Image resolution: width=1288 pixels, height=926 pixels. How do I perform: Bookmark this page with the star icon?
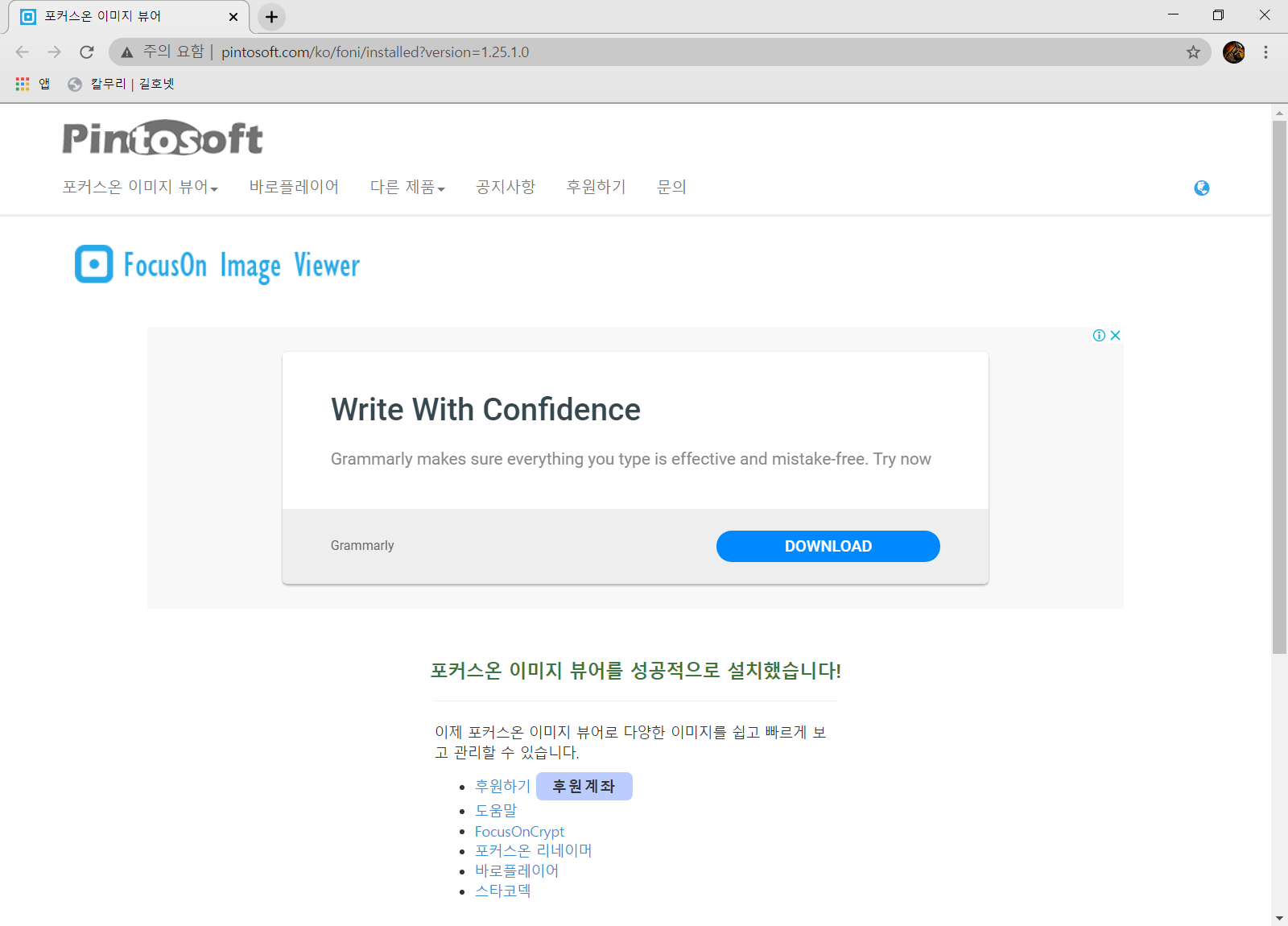(1193, 52)
